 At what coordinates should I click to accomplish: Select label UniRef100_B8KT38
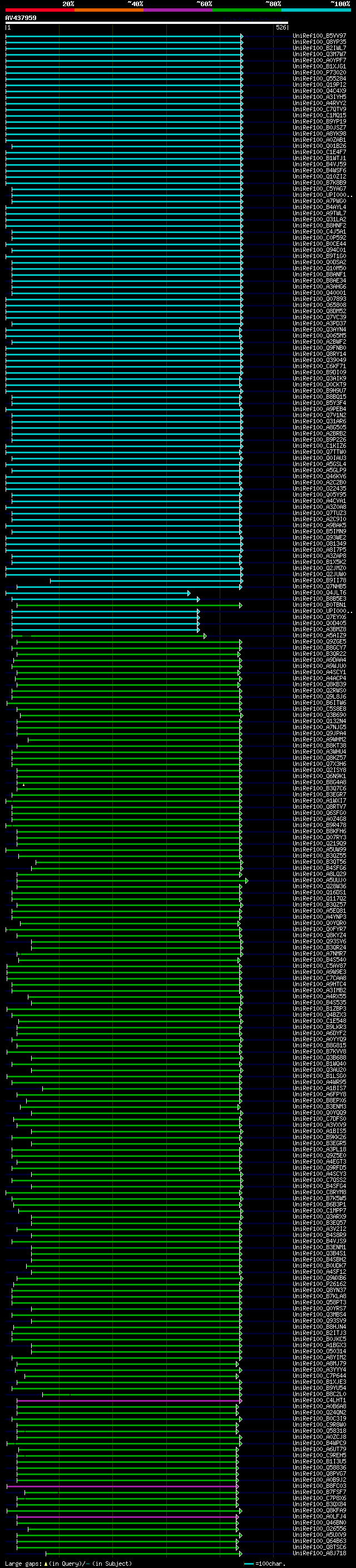pos(319,746)
